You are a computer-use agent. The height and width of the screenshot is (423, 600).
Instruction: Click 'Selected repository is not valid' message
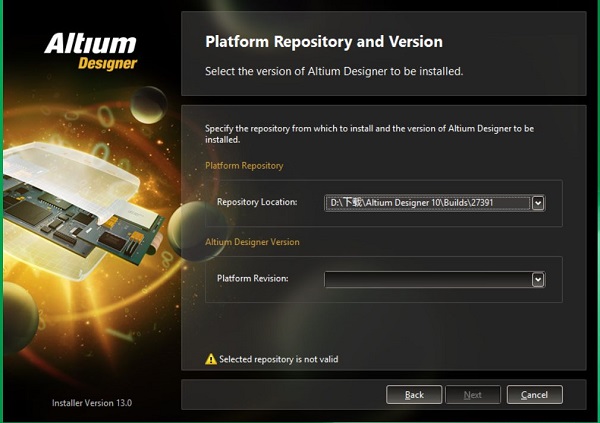click(279, 359)
